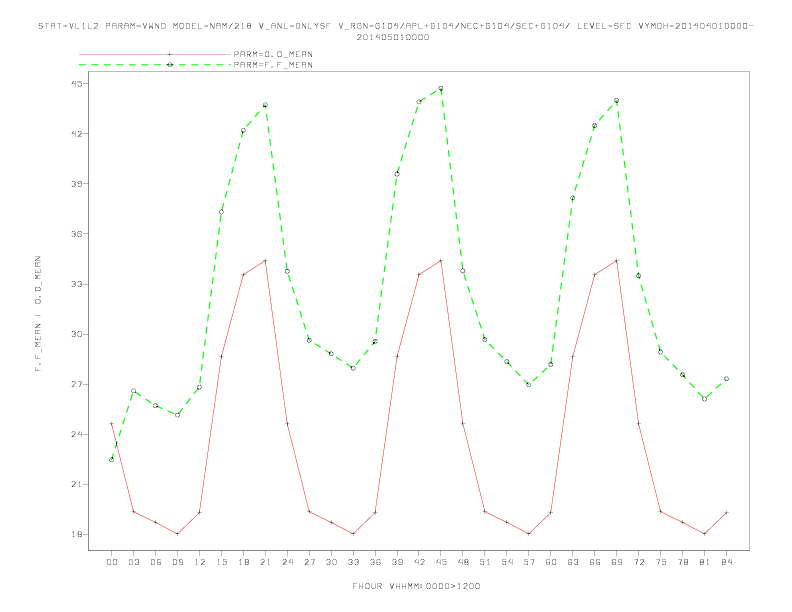792x612 pixels.
Task: Click x-axis tick label 00
Action: coord(112,562)
